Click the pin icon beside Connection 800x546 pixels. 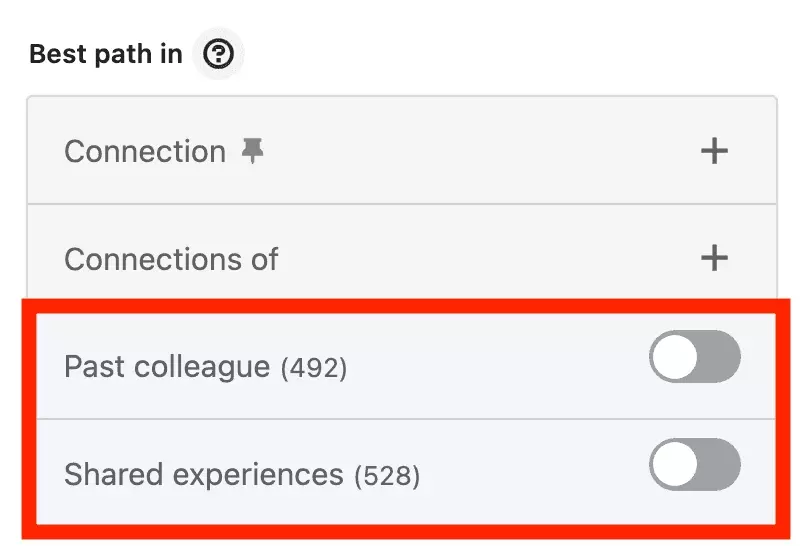[253, 151]
